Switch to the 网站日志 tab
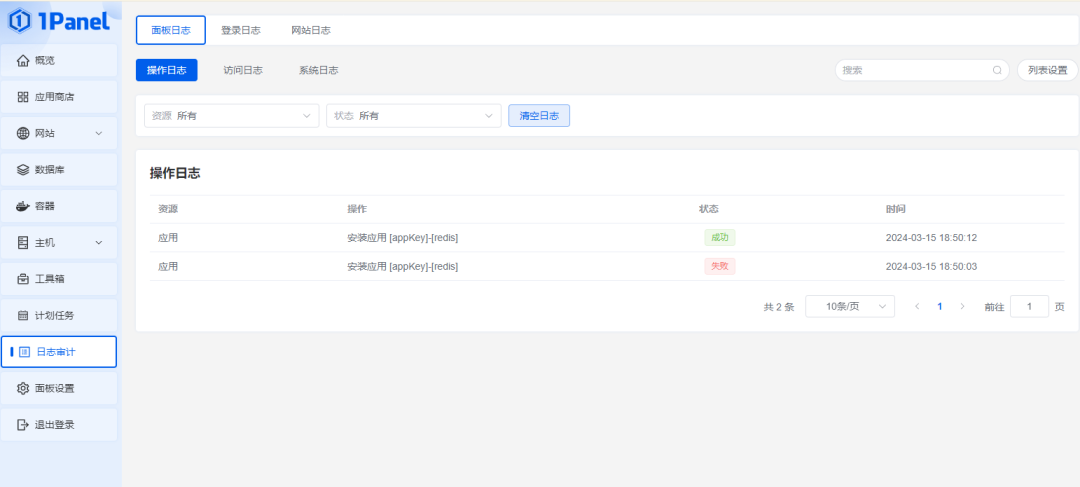This screenshot has width=1080, height=487. click(x=311, y=31)
